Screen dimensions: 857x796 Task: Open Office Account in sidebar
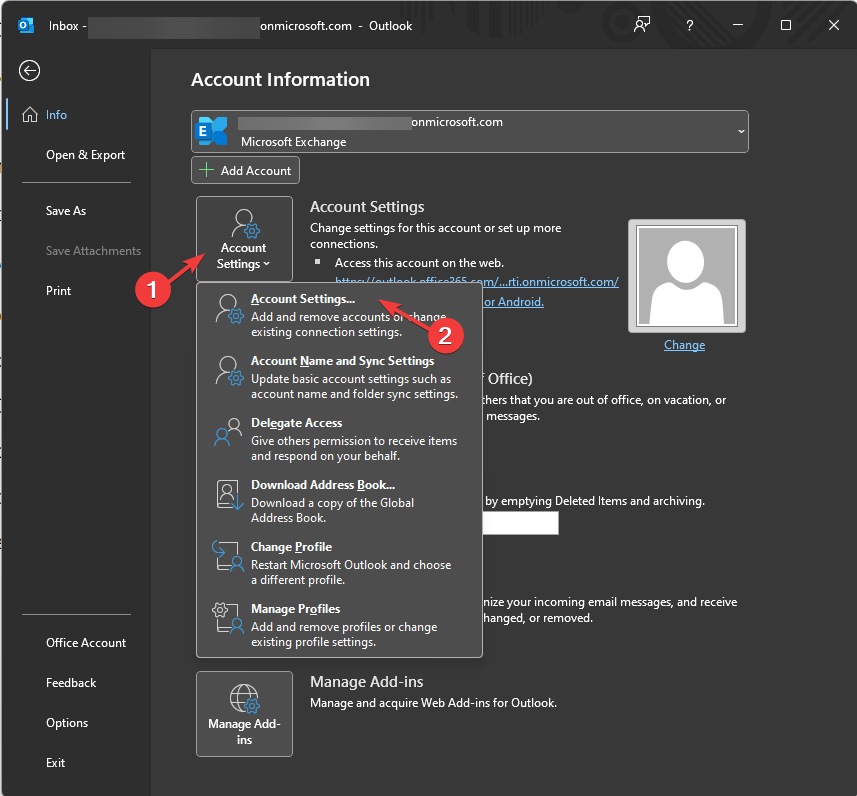pyautogui.click(x=86, y=643)
